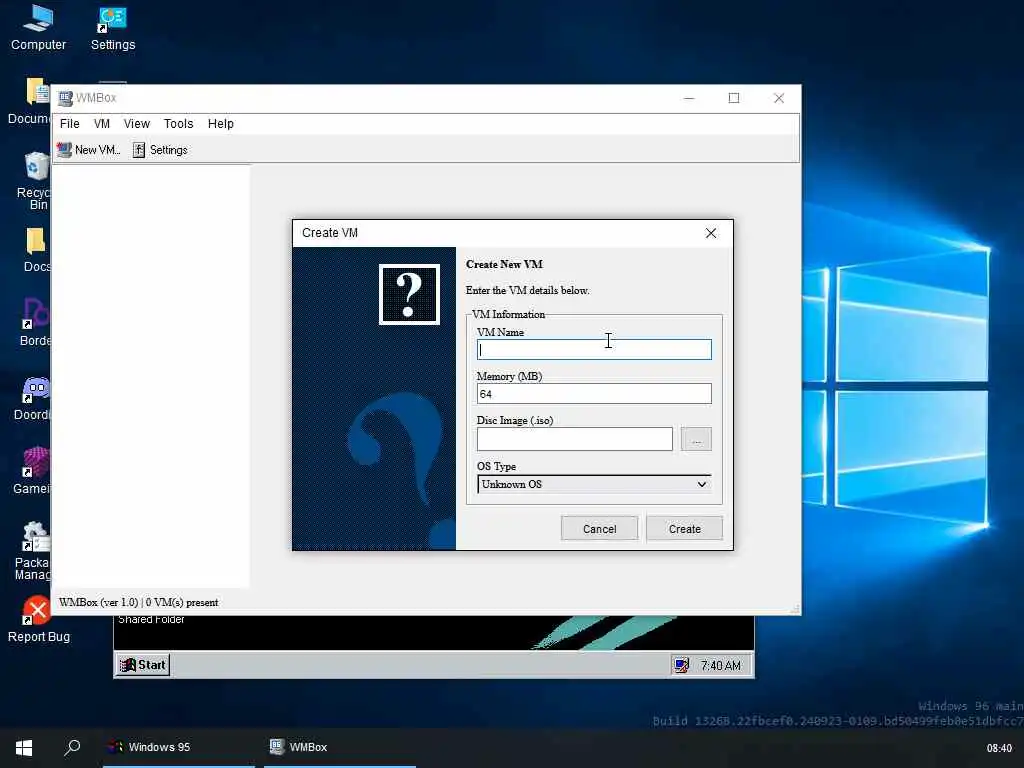The height and width of the screenshot is (768, 1024).
Task: Focus the VM Name text field
Action: [594, 349]
